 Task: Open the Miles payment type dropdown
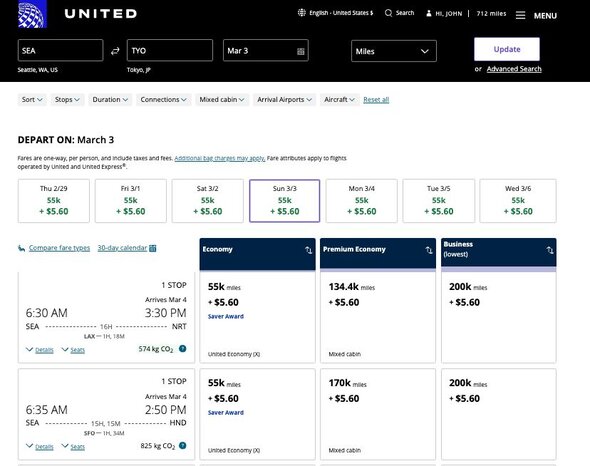coord(394,51)
